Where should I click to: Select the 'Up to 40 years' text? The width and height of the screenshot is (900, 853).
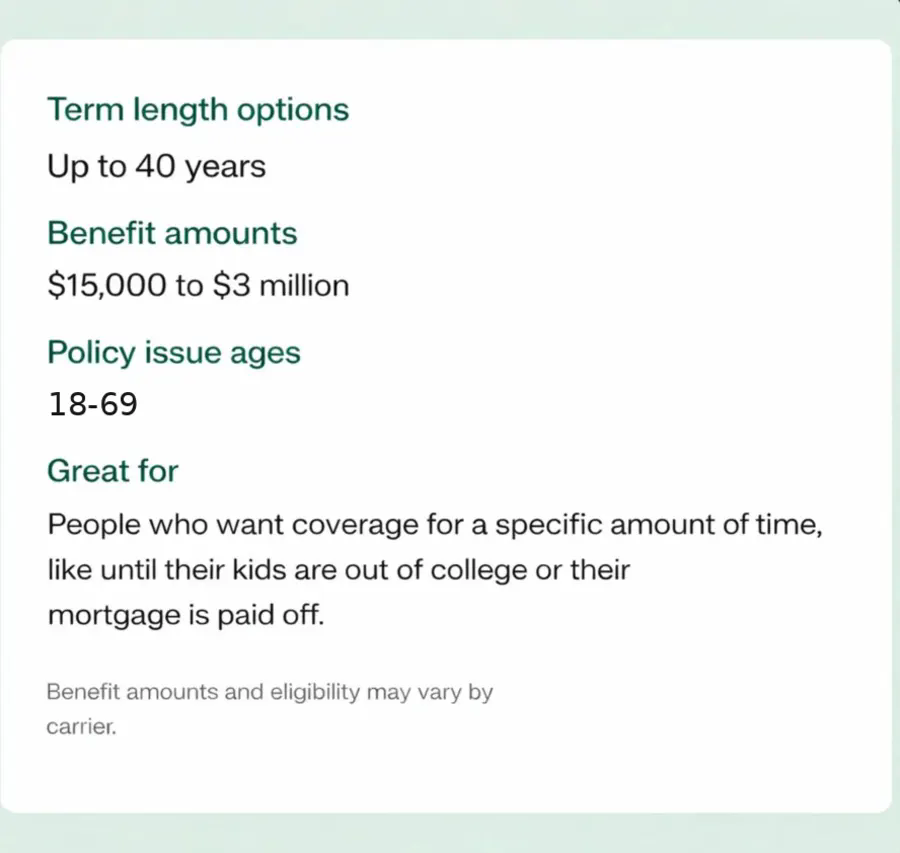[157, 167]
